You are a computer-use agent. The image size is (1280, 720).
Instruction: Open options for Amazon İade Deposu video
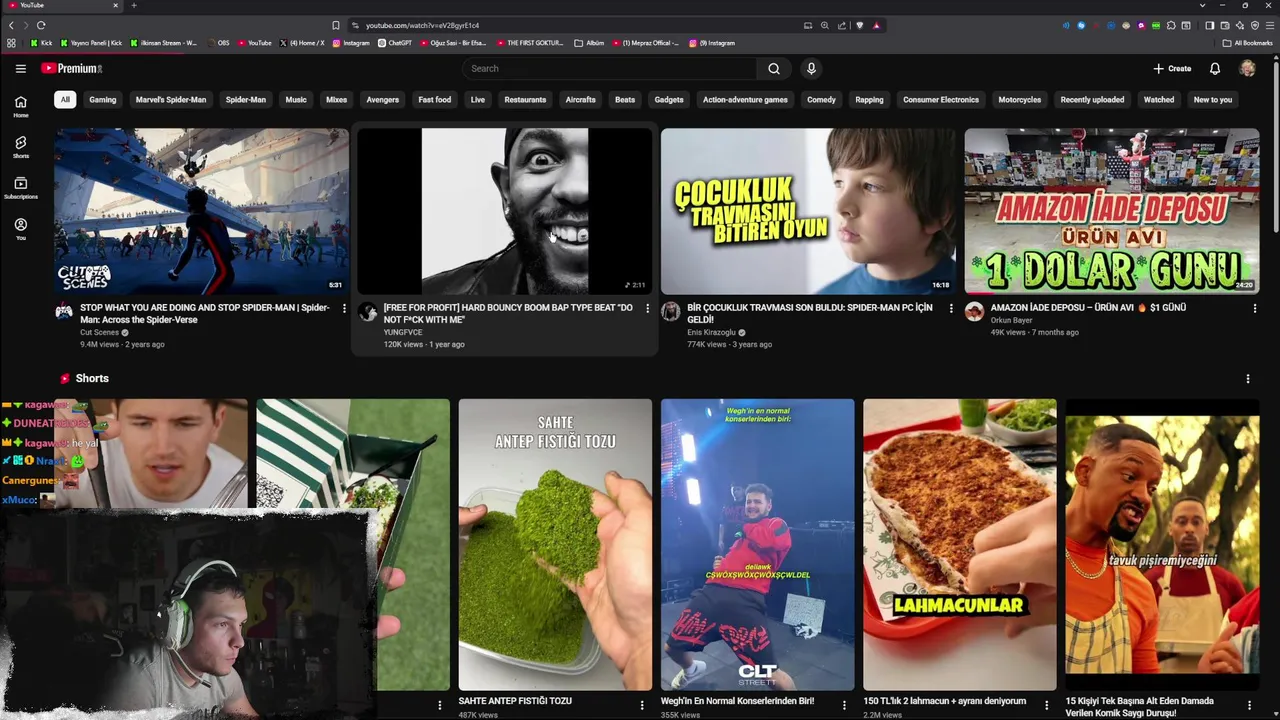1254,308
